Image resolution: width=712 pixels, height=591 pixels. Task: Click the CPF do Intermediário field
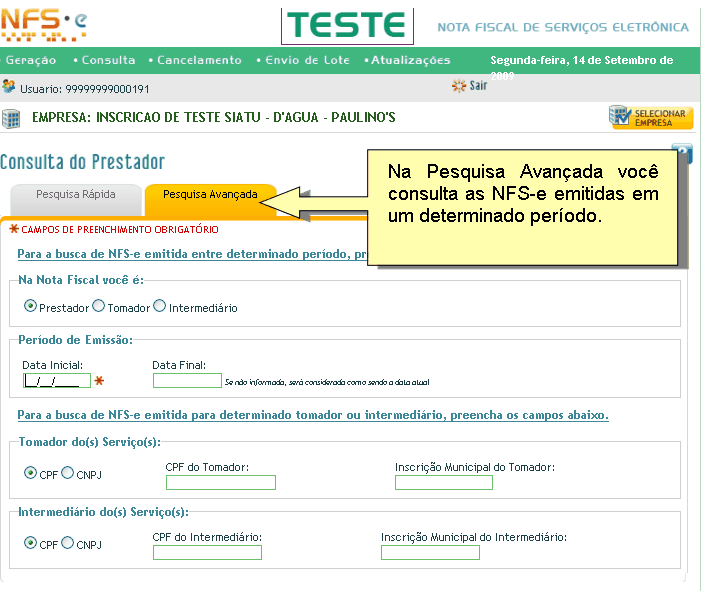point(207,552)
